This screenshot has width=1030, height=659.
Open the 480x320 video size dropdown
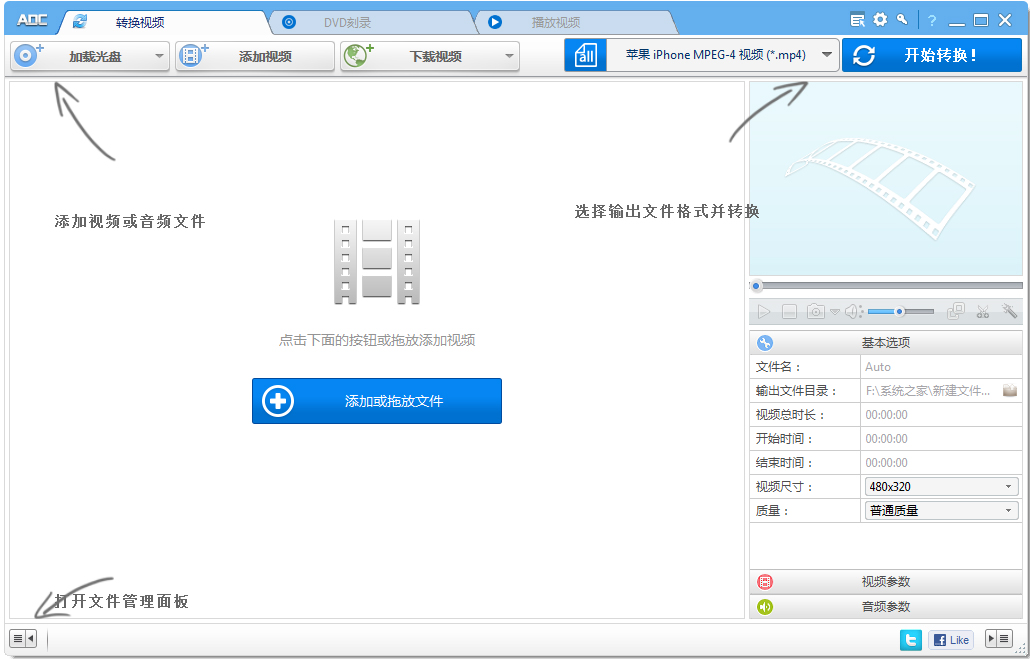click(940, 487)
